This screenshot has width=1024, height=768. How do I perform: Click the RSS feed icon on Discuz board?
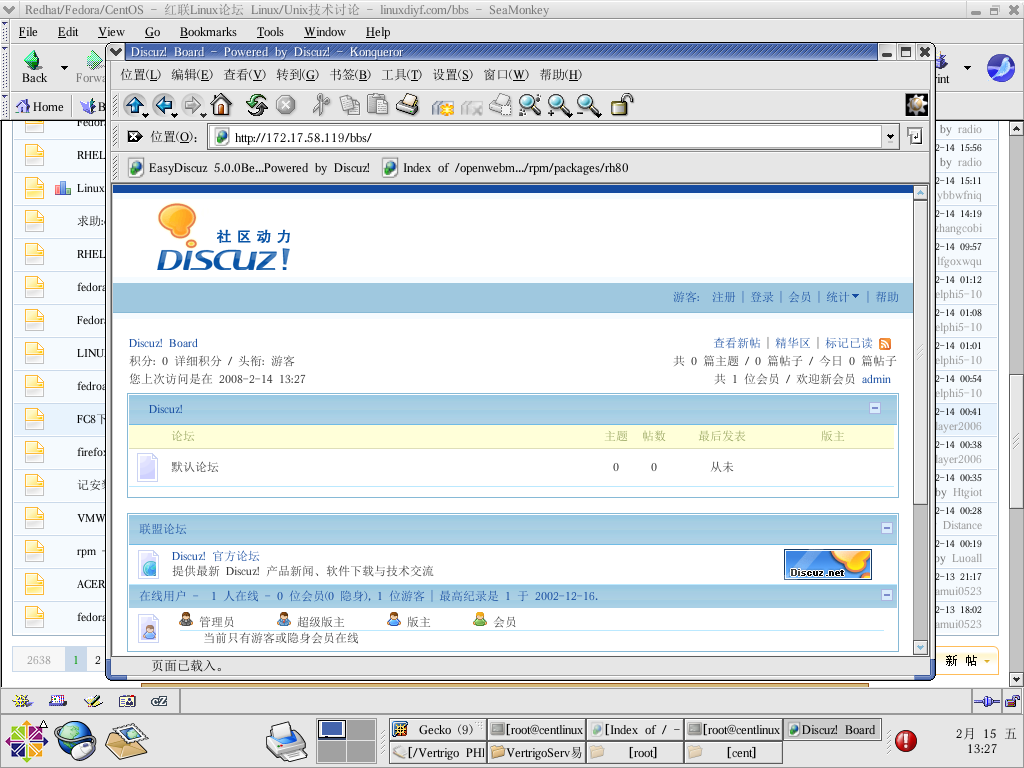pyautogui.click(x=885, y=344)
